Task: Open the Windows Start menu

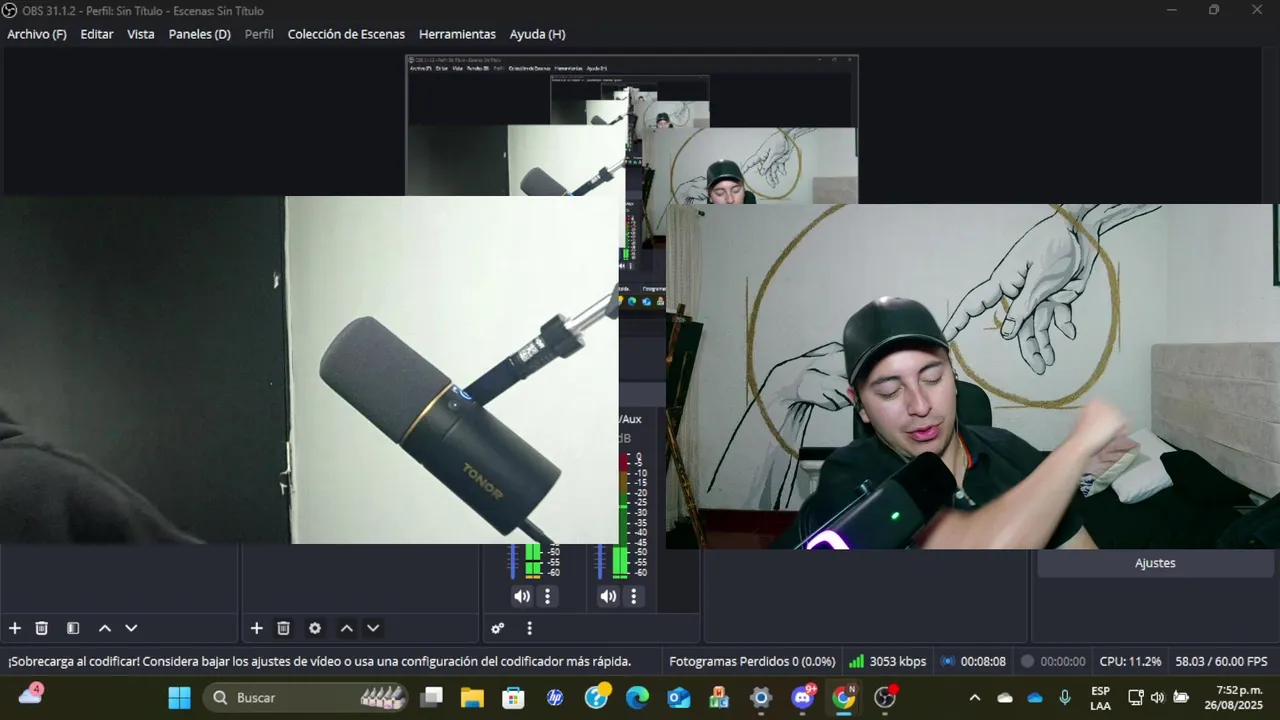Action: pyautogui.click(x=180, y=697)
